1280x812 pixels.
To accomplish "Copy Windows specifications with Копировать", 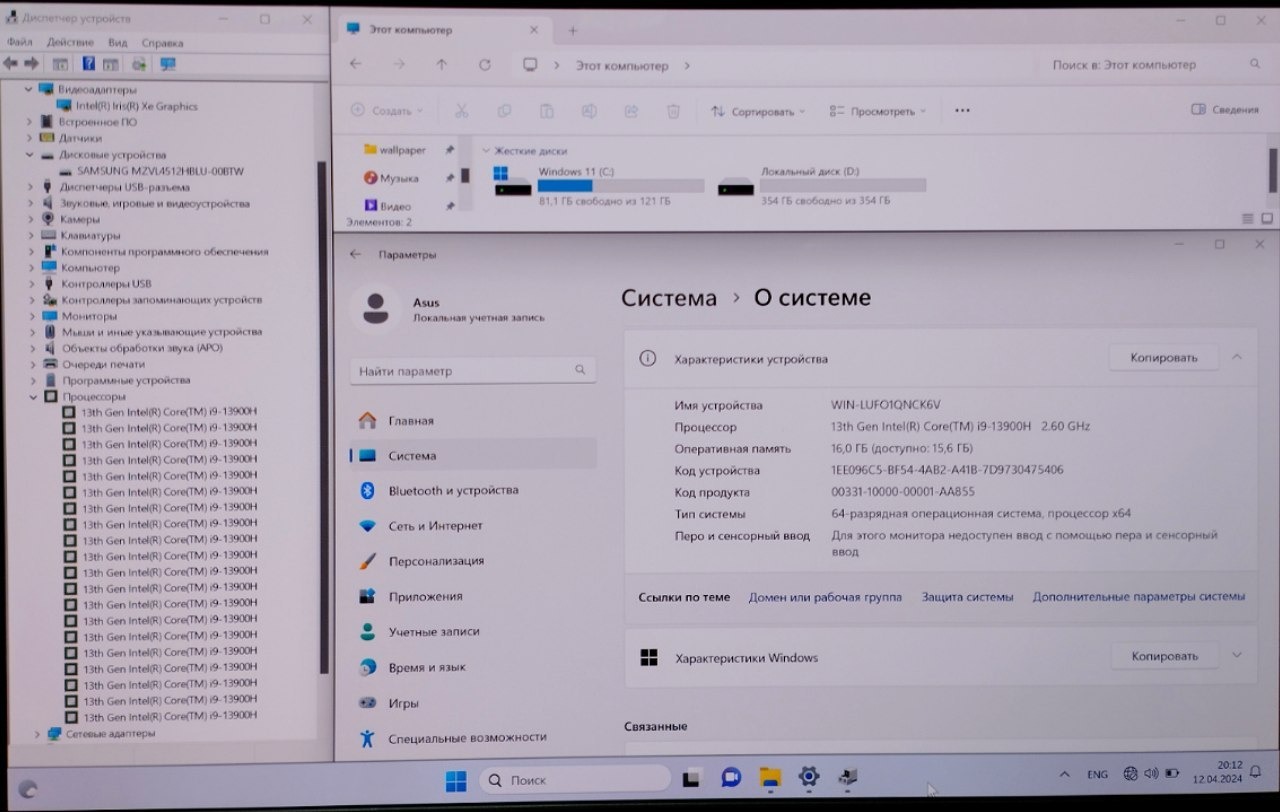I will [1165, 656].
